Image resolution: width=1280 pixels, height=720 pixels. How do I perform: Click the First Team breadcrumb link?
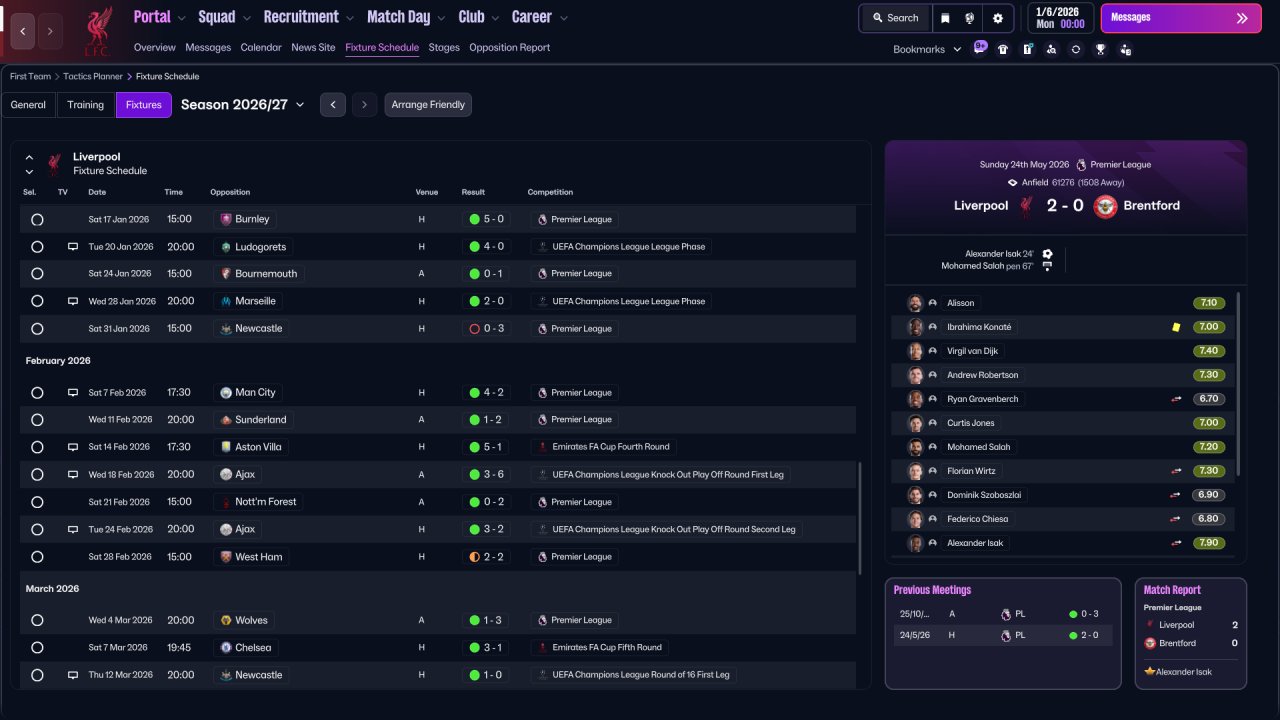(x=30, y=76)
